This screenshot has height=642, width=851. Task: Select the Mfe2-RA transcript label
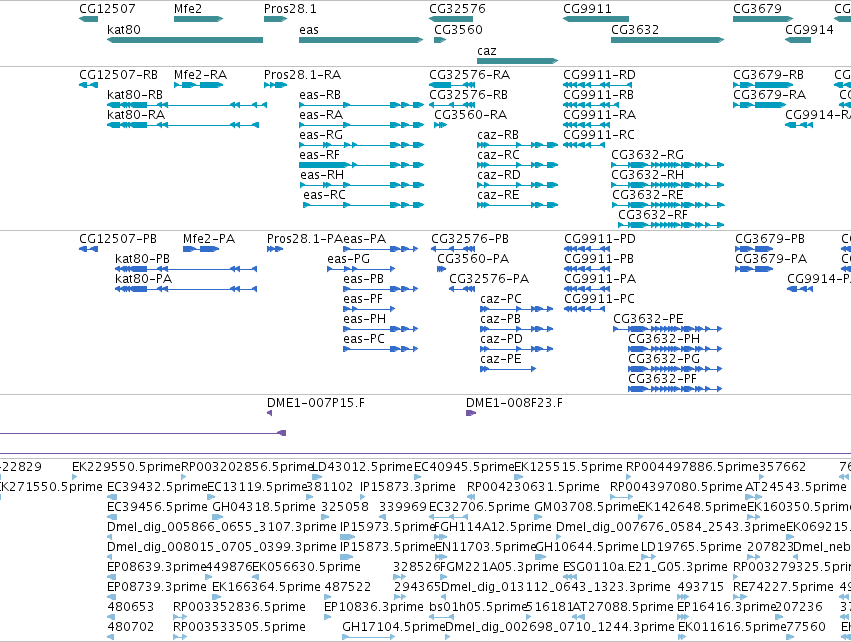click(x=200, y=74)
